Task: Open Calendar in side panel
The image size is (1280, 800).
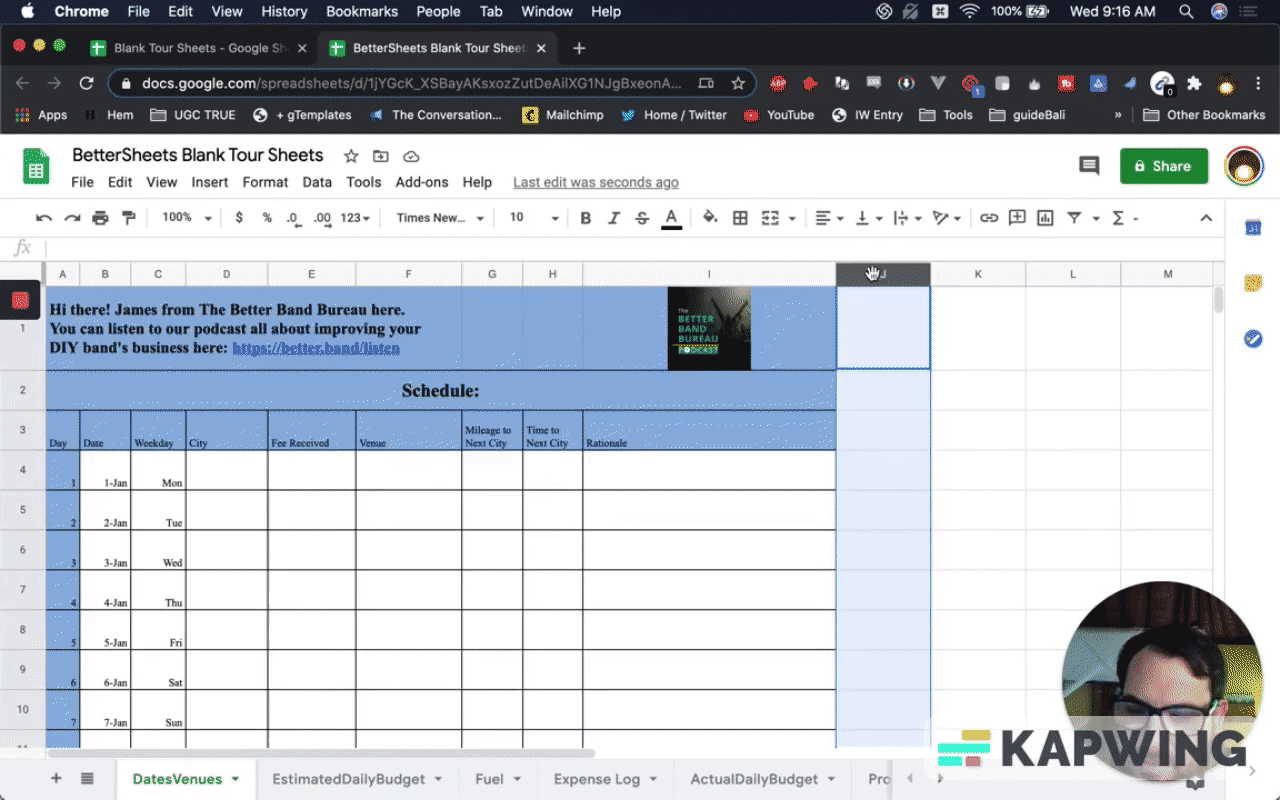Action: 1253,228
